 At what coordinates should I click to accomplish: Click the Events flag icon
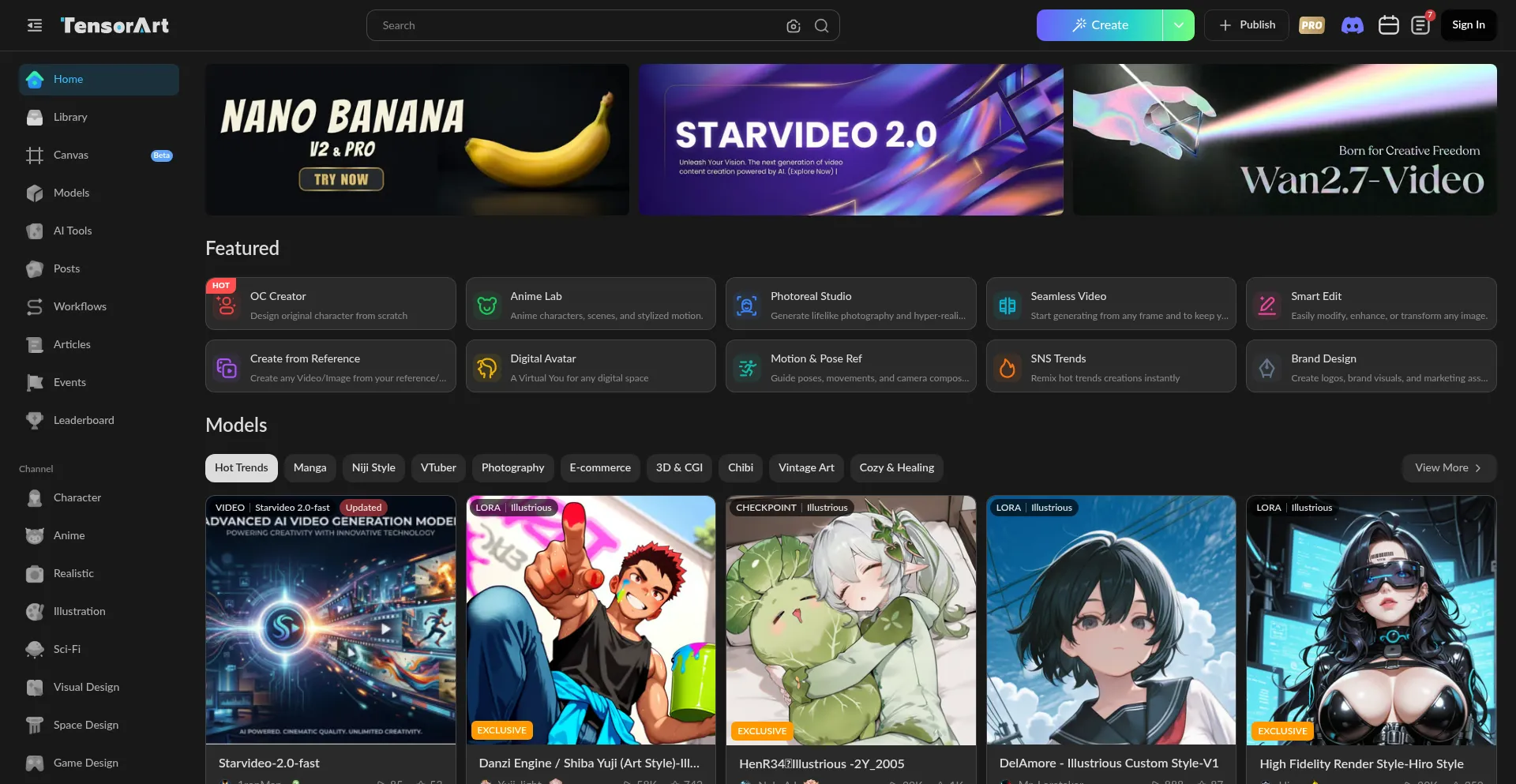pyautogui.click(x=35, y=382)
